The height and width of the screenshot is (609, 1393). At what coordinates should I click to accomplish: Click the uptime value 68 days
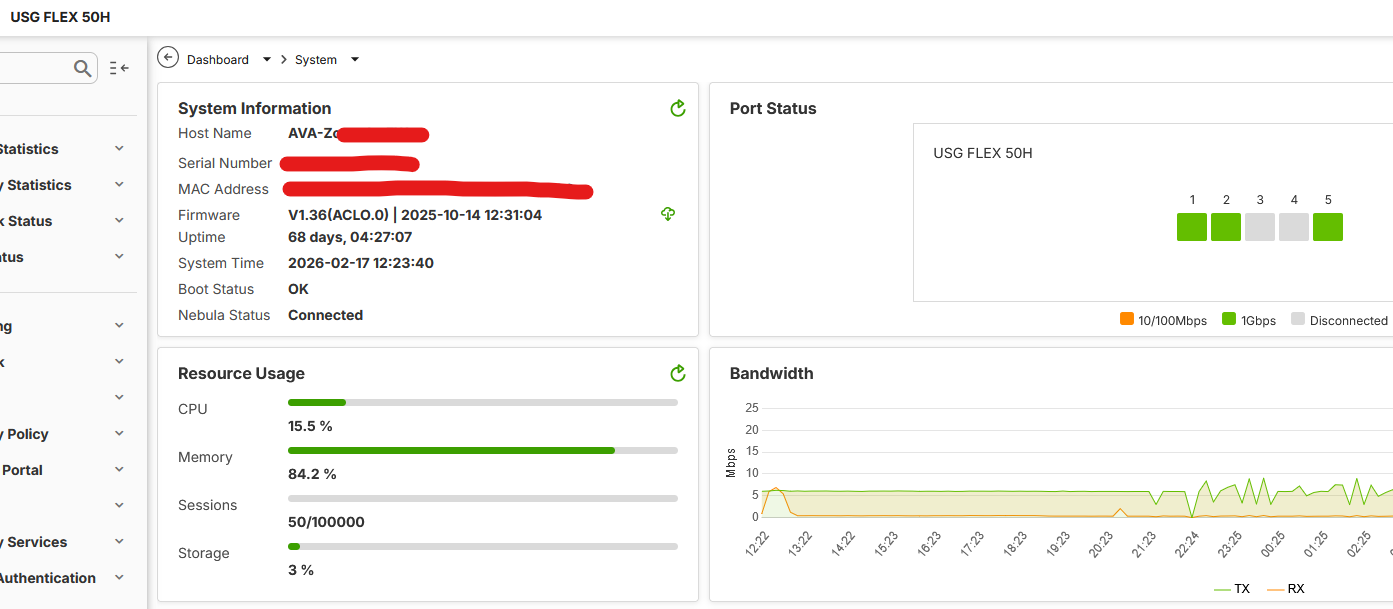[350, 237]
